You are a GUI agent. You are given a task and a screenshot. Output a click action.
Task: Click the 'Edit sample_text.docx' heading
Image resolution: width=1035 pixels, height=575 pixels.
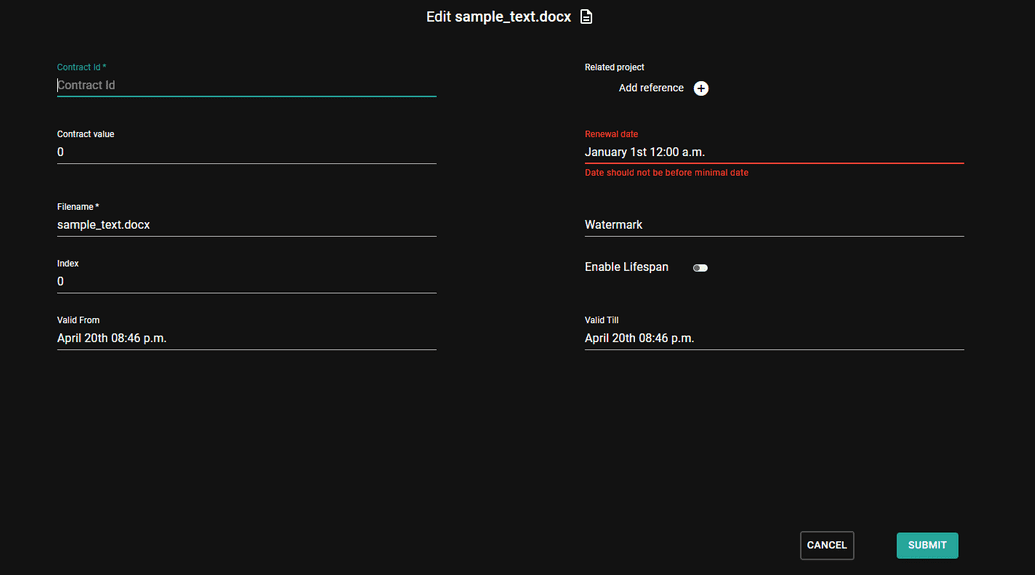pyautogui.click(x=498, y=17)
